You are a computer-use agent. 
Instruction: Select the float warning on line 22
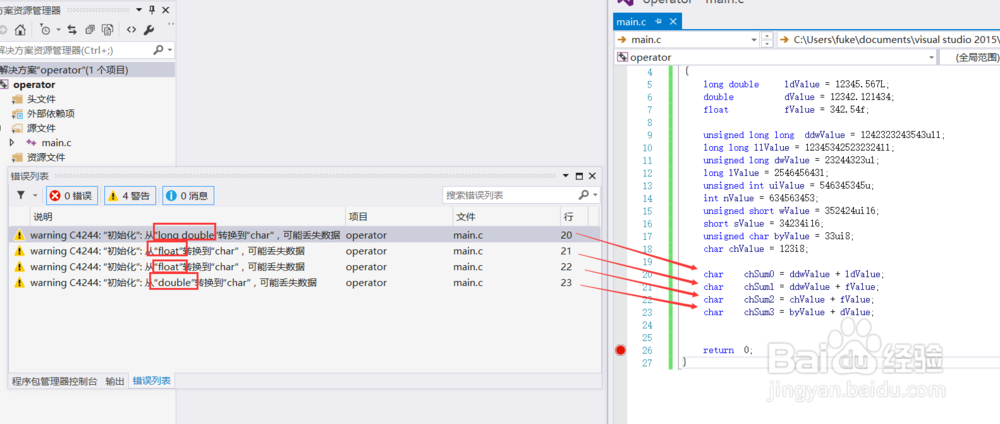(x=304, y=267)
